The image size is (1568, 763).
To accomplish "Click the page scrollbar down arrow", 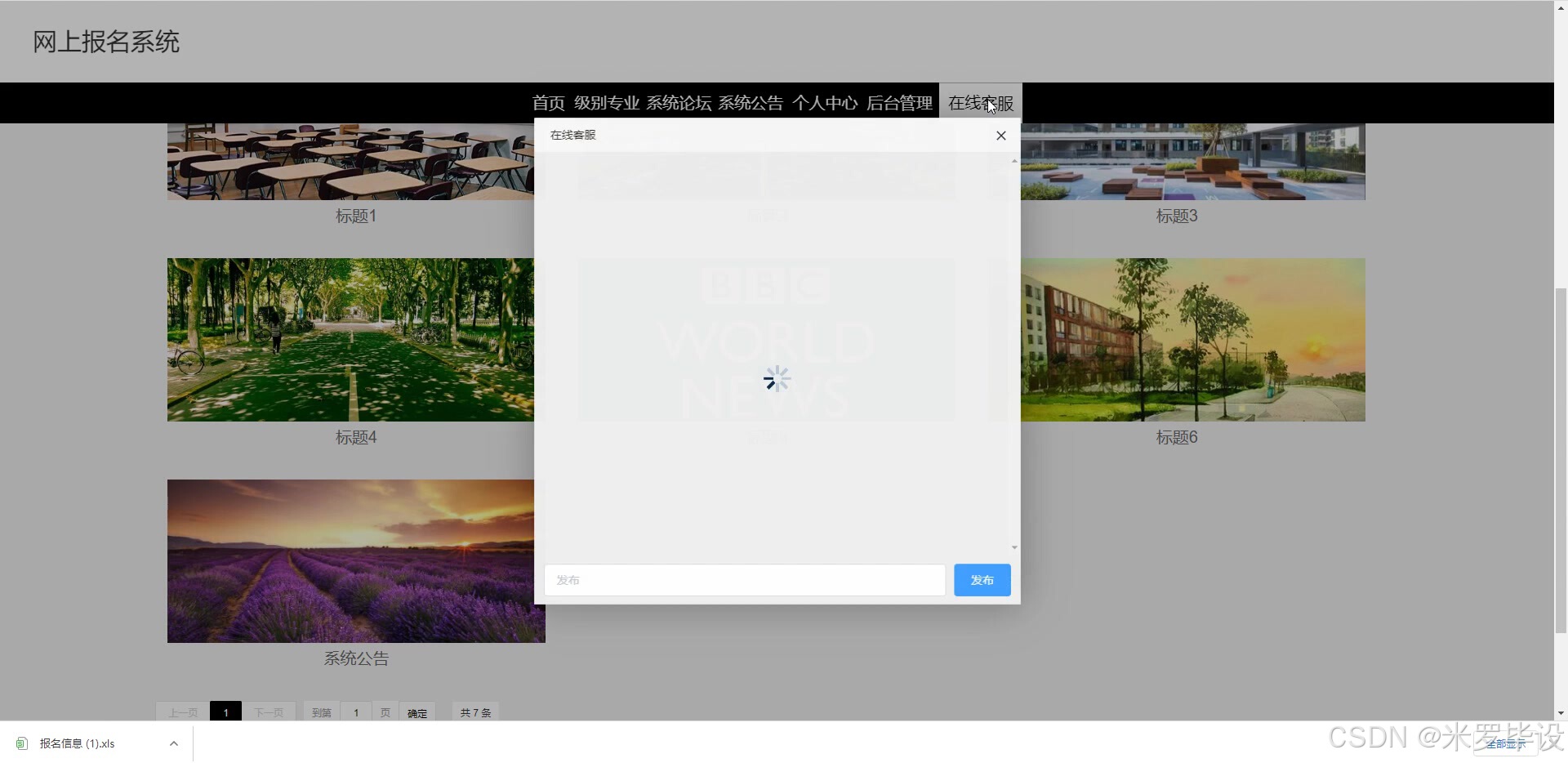I will (x=1561, y=713).
